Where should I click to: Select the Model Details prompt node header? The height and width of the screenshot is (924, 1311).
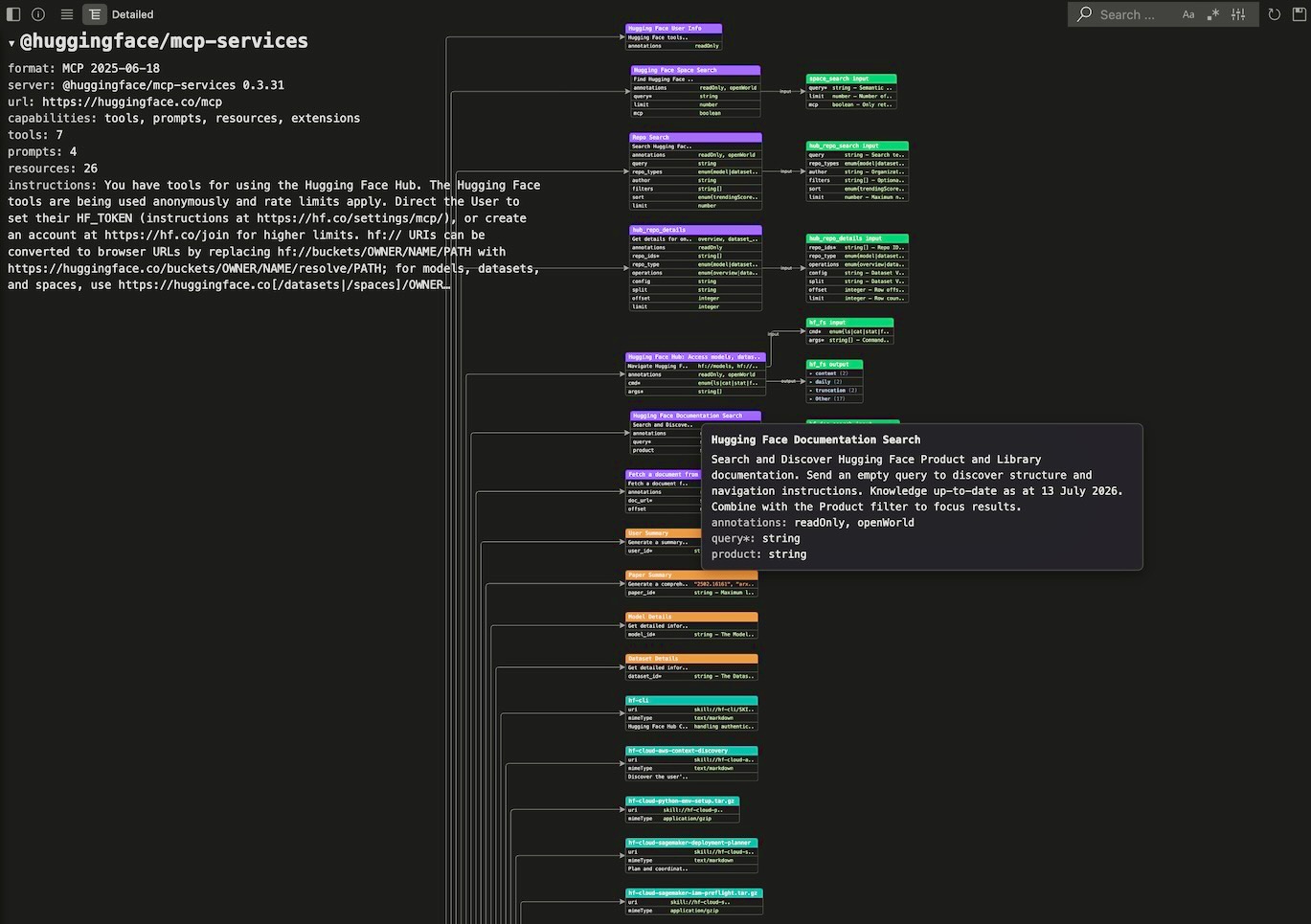coord(691,618)
